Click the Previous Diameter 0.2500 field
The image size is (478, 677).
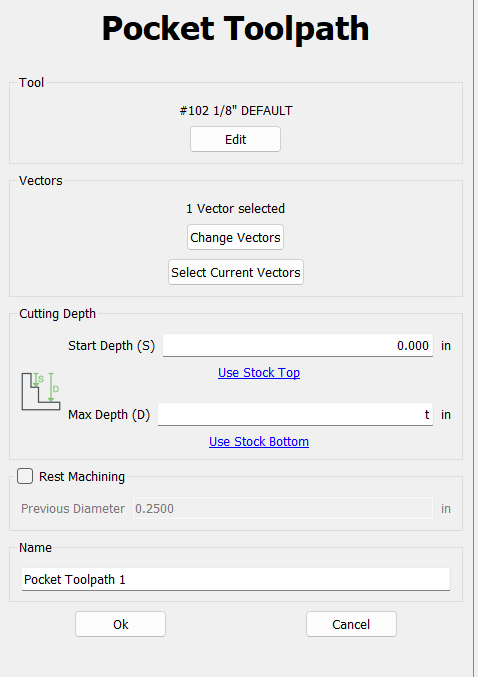pyautogui.click(x=282, y=508)
